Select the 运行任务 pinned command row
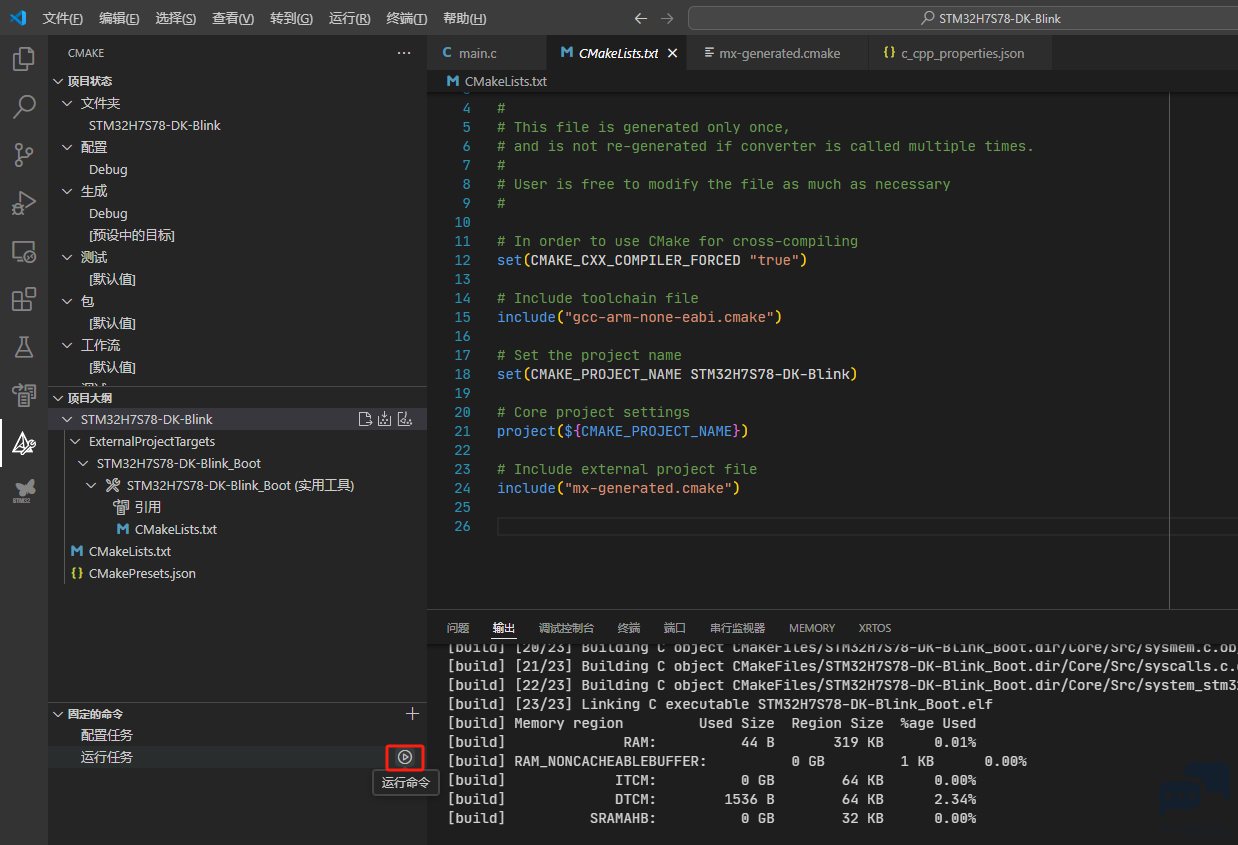1238x845 pixels. pos(237,757)
